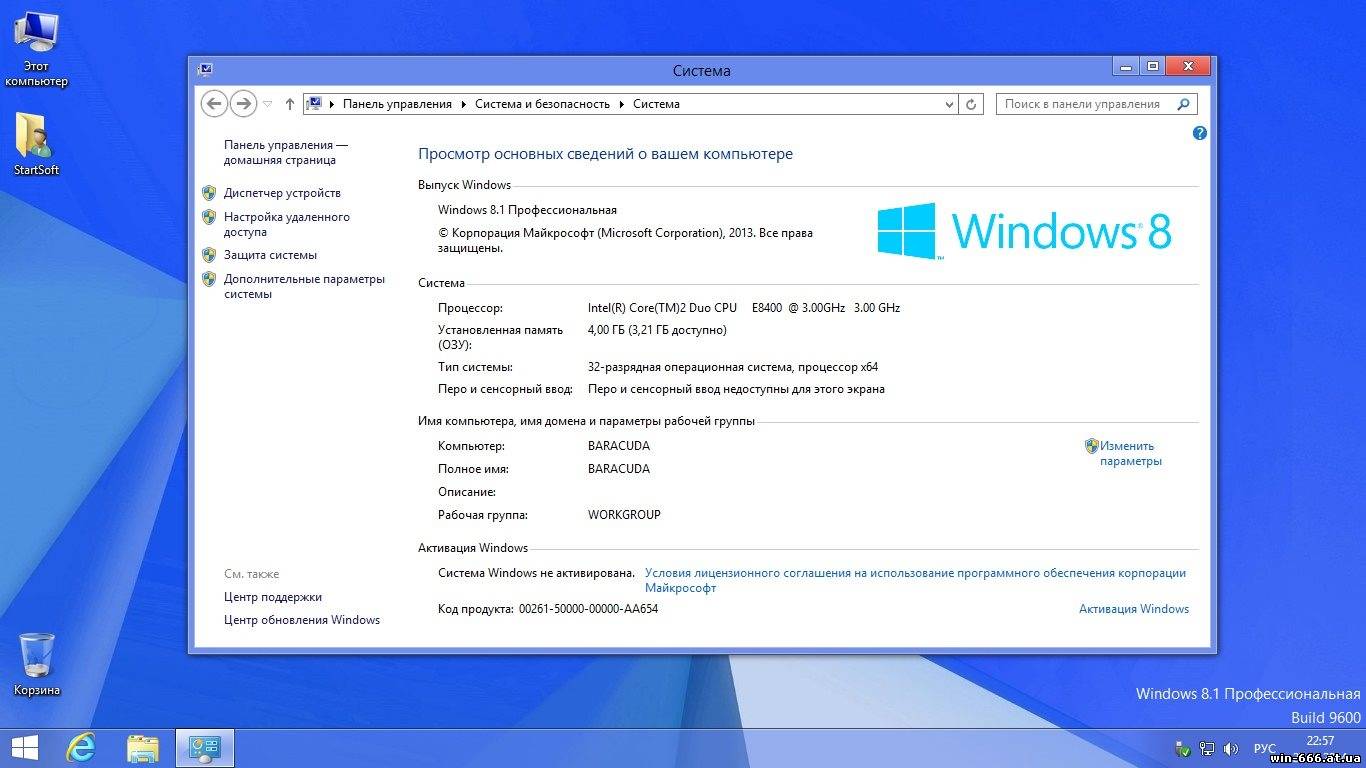The width and height of the screenshot is (1366, 768).
Task: Click the system menu icon in title bar
Action: (205, 70)
